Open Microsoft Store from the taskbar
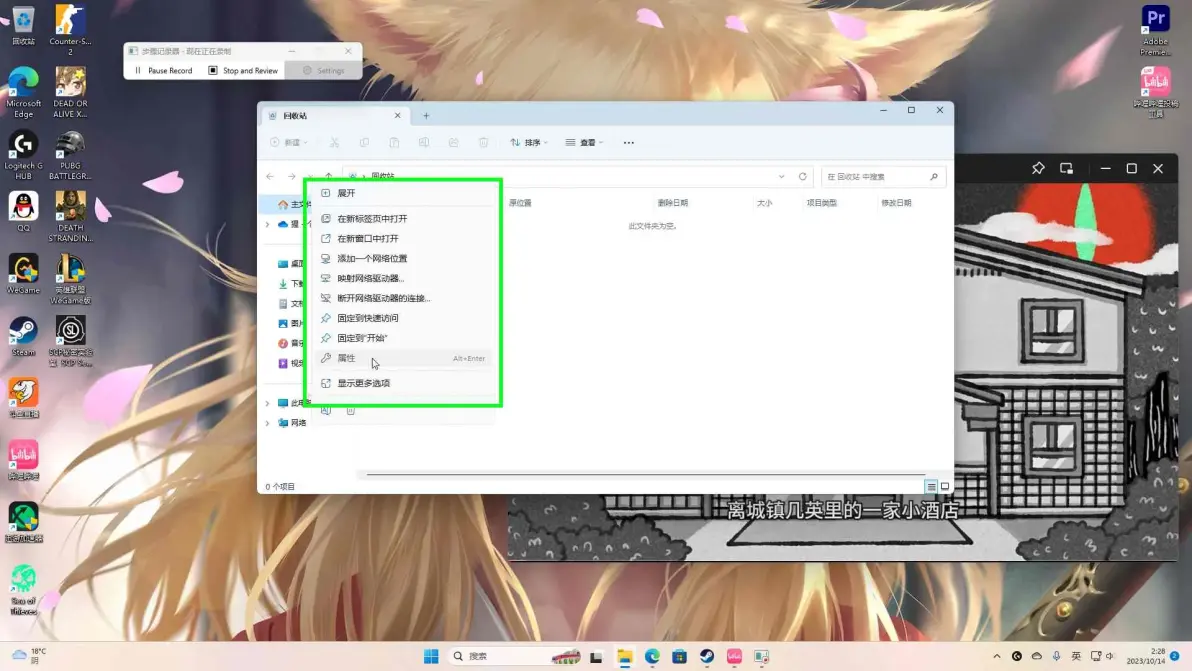Viewport: 1192px width, 671px height. coord(680,657)
